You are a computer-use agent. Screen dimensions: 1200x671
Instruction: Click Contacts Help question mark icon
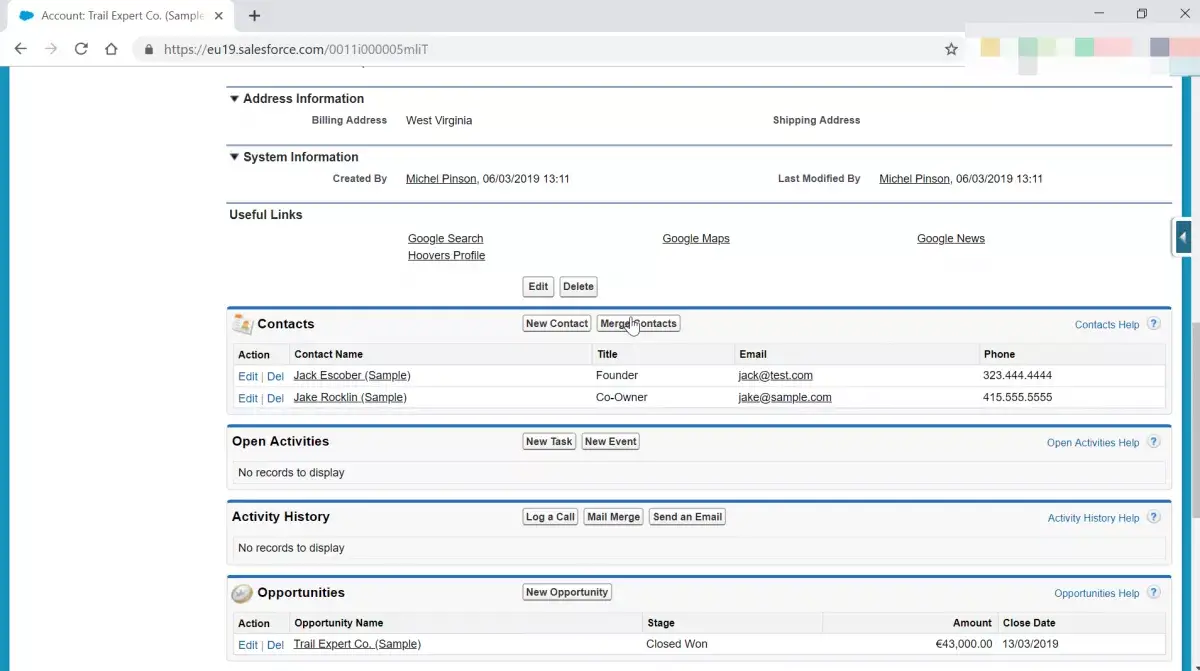(x=1154, y=324)
